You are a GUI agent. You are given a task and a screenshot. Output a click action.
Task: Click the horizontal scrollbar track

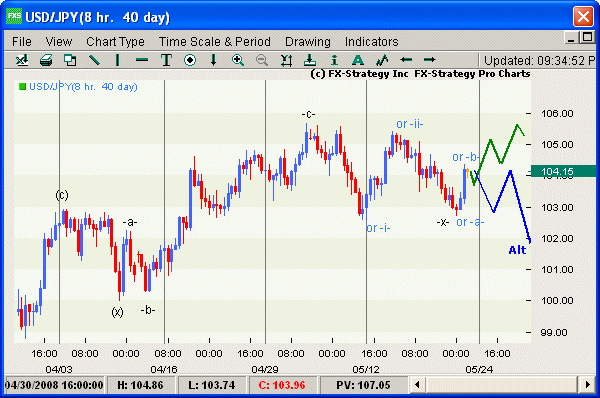pyautogui.click(x=502, y=384)
